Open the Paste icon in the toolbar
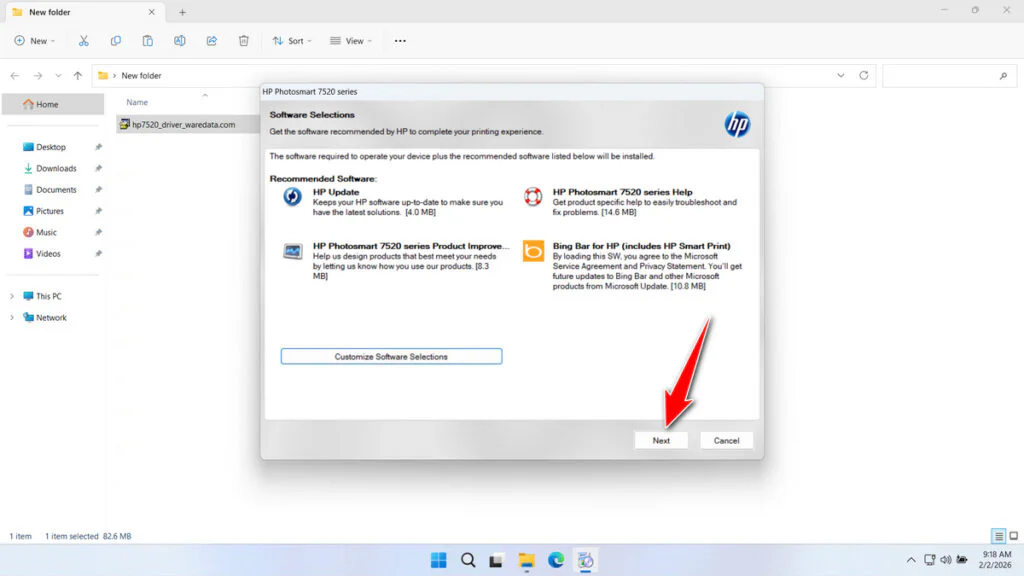Screen dimensions: 1024x576 tap(147, 40)
